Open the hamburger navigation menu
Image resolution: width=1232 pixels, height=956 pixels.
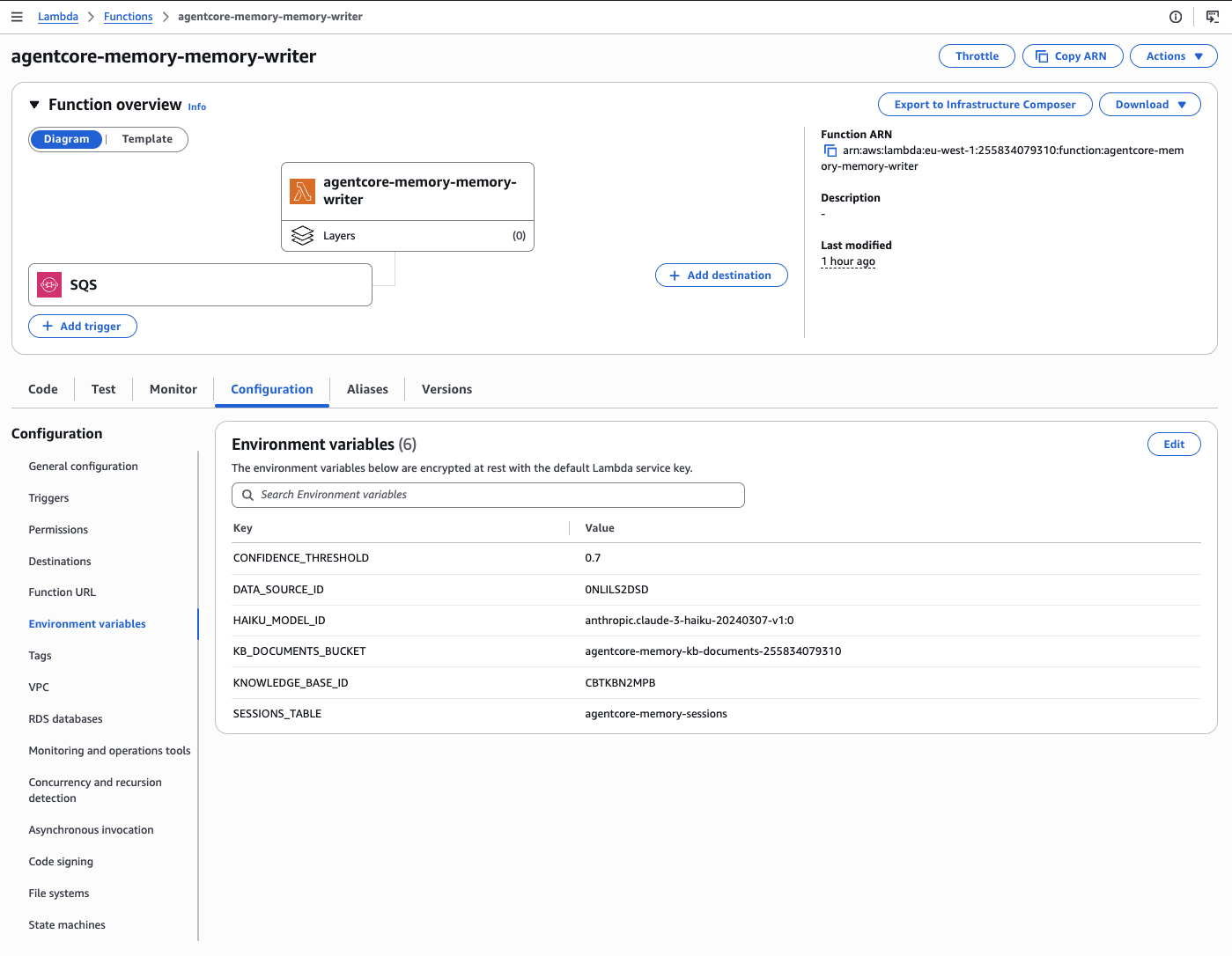17,17
